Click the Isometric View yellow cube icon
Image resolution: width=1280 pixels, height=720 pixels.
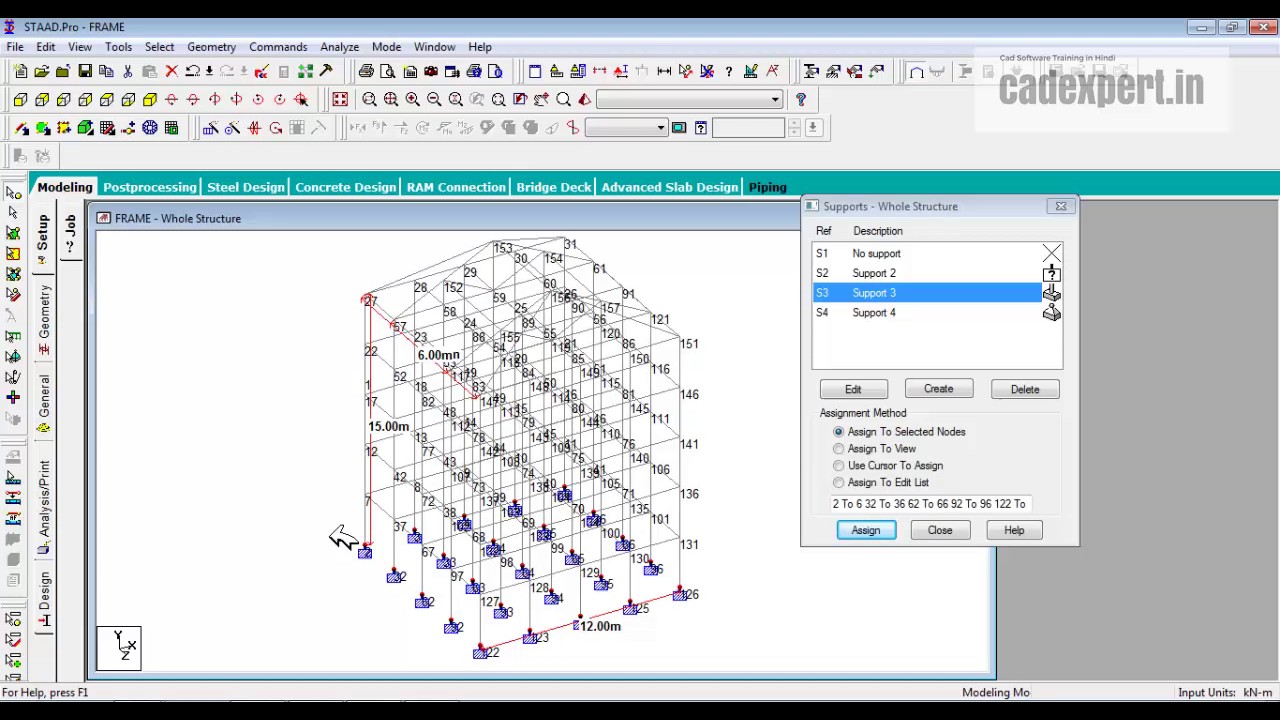click(150, 99)
